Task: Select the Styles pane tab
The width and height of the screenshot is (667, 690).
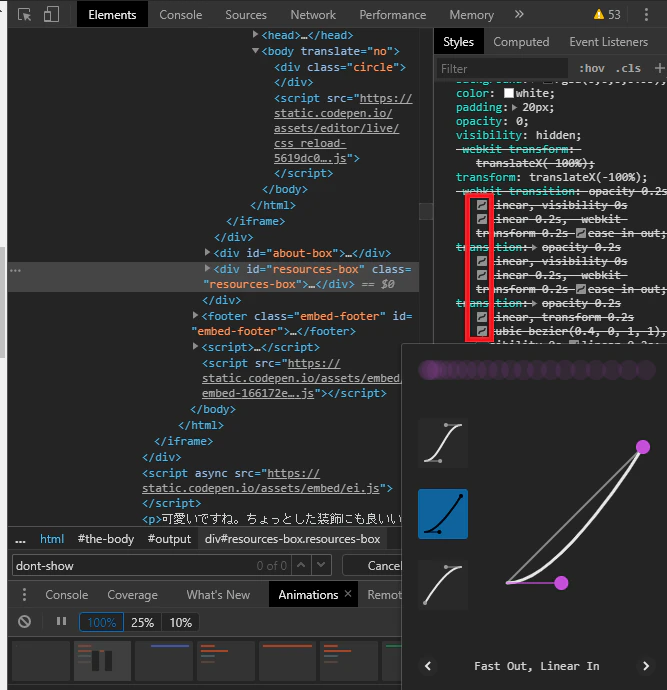Action: [x=458, y=42]
